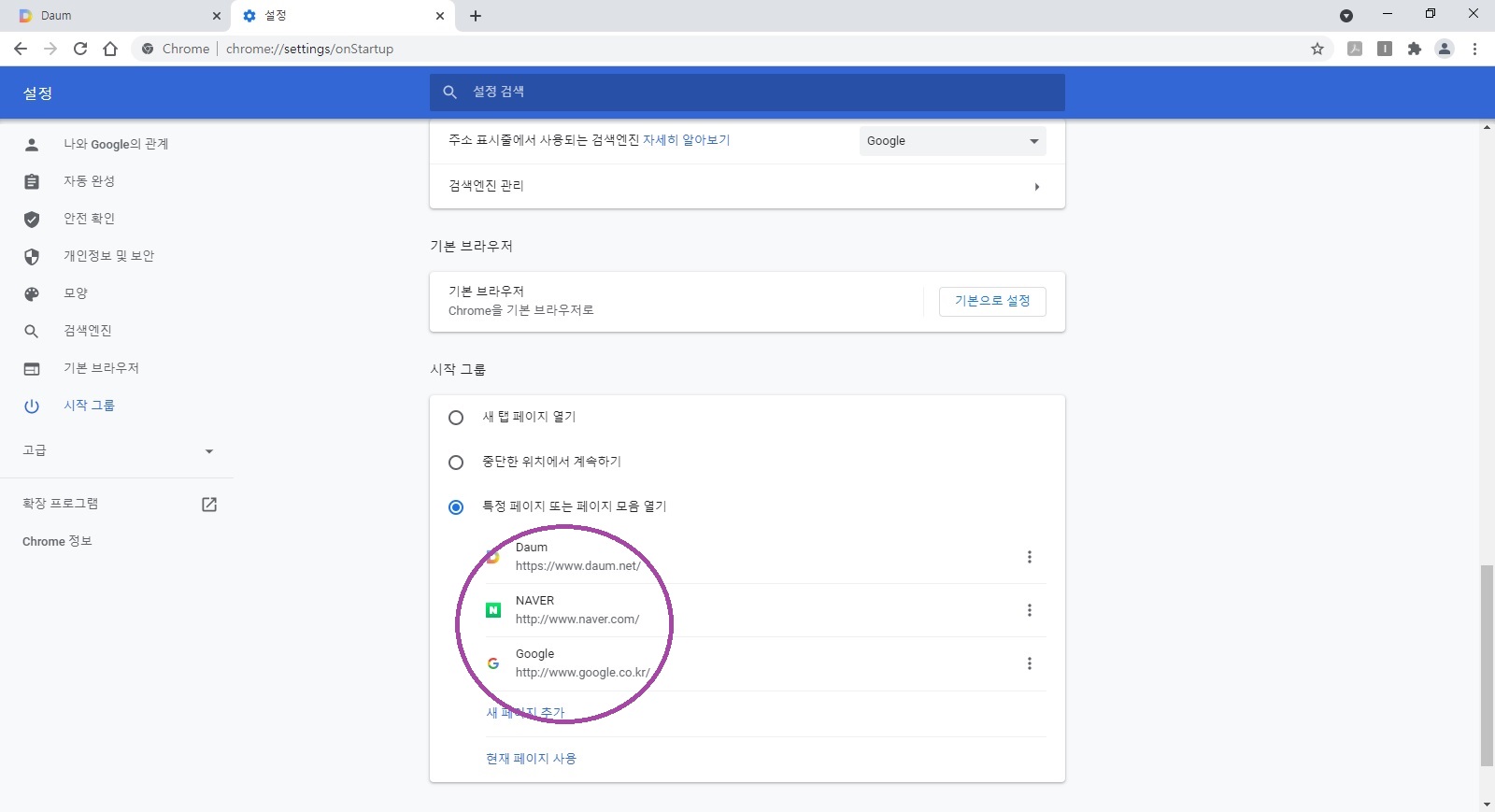This screenshot has height=812, width=1495.
Task: Click 새 페이지 추가 link
Action: 525,713
